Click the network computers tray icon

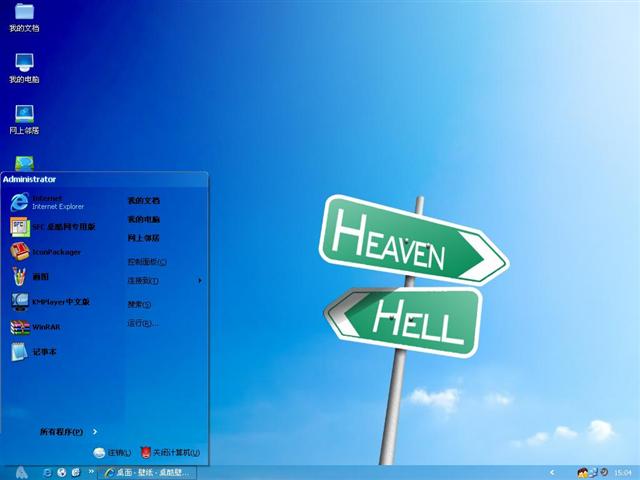(x=593, y=473)
